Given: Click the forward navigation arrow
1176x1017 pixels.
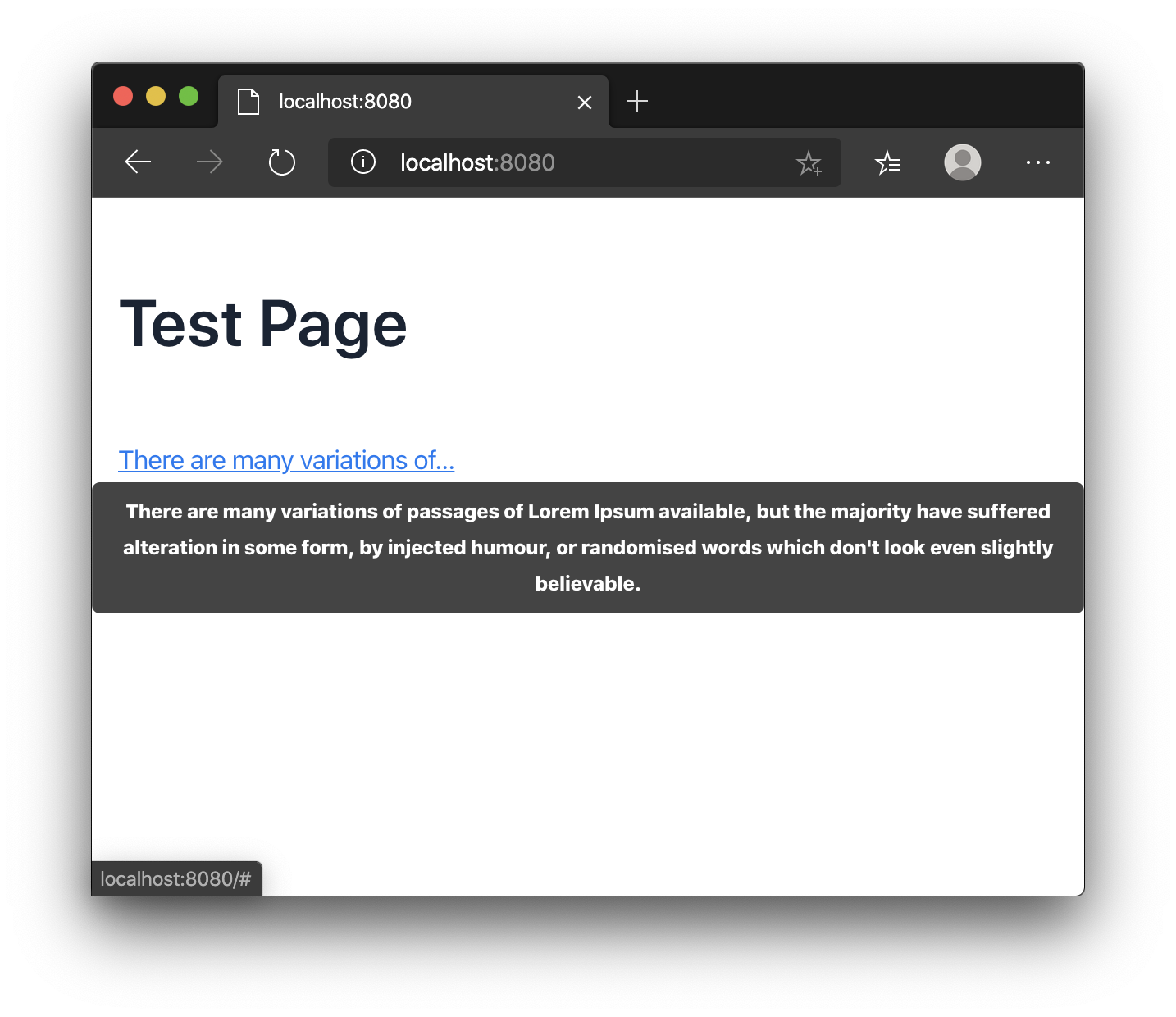Looking at the screenshot, I should [210, 162].
